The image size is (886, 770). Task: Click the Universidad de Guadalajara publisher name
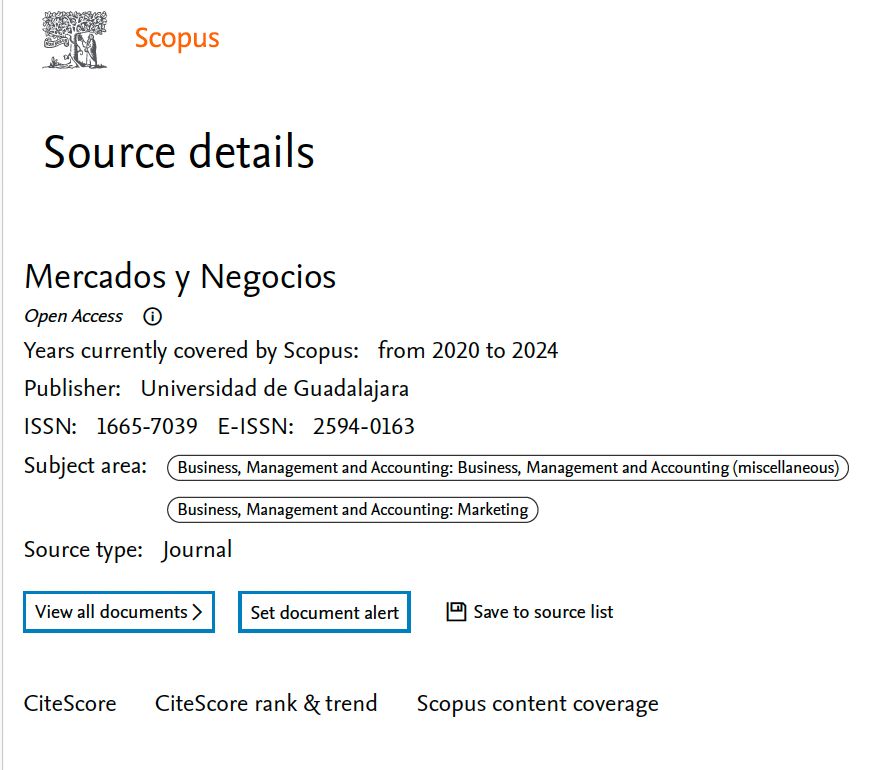click(274, 389)
